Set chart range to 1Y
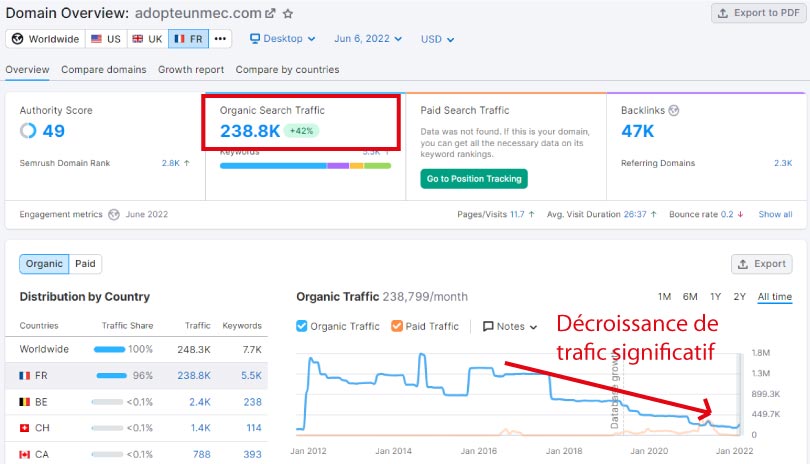 pos(715,297)
